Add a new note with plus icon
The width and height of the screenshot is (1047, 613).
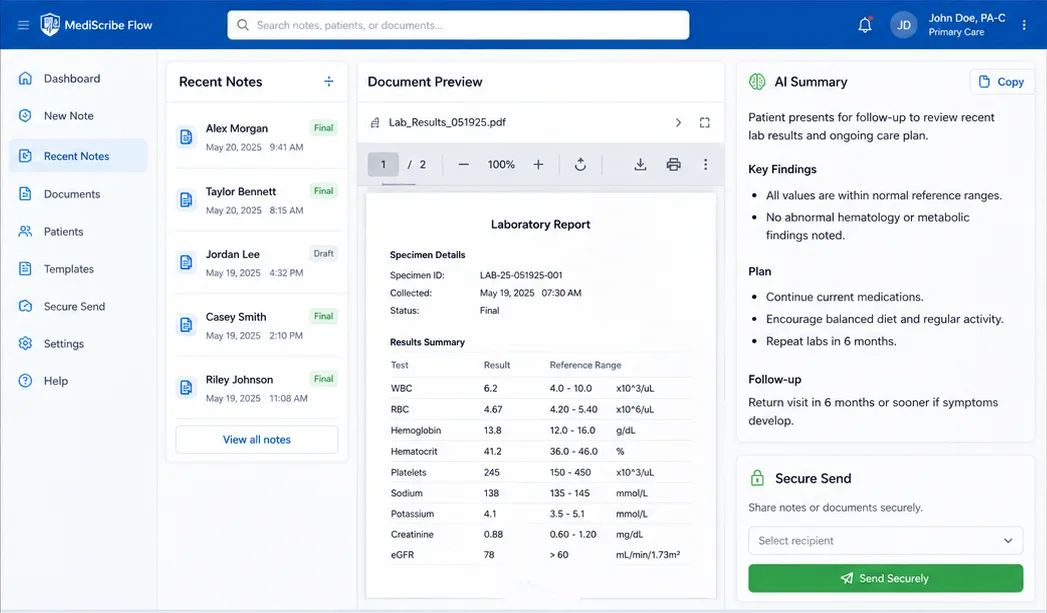point(329,81)
